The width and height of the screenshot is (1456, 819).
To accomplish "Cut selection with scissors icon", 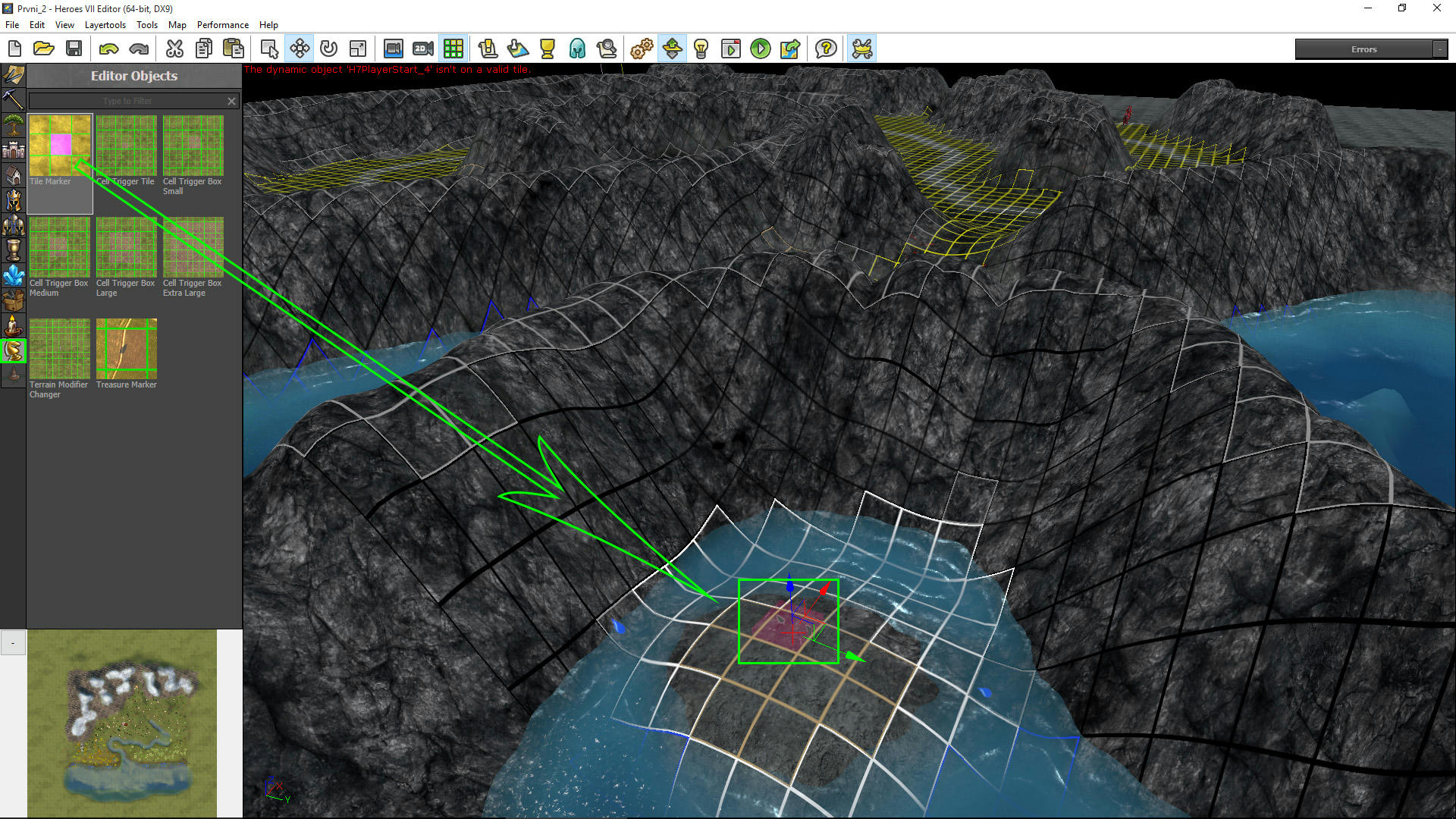I will (x=174, y=49).
